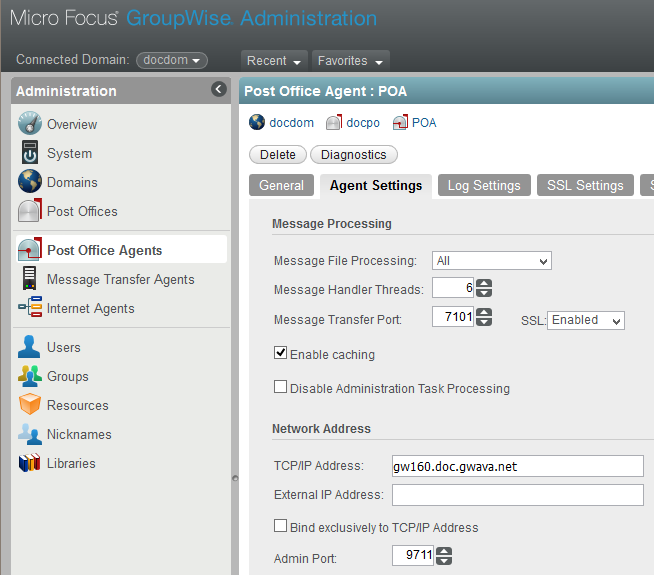Click the Delete button
The height and width of the screenshot is (575, 654).
coord(278,155)
